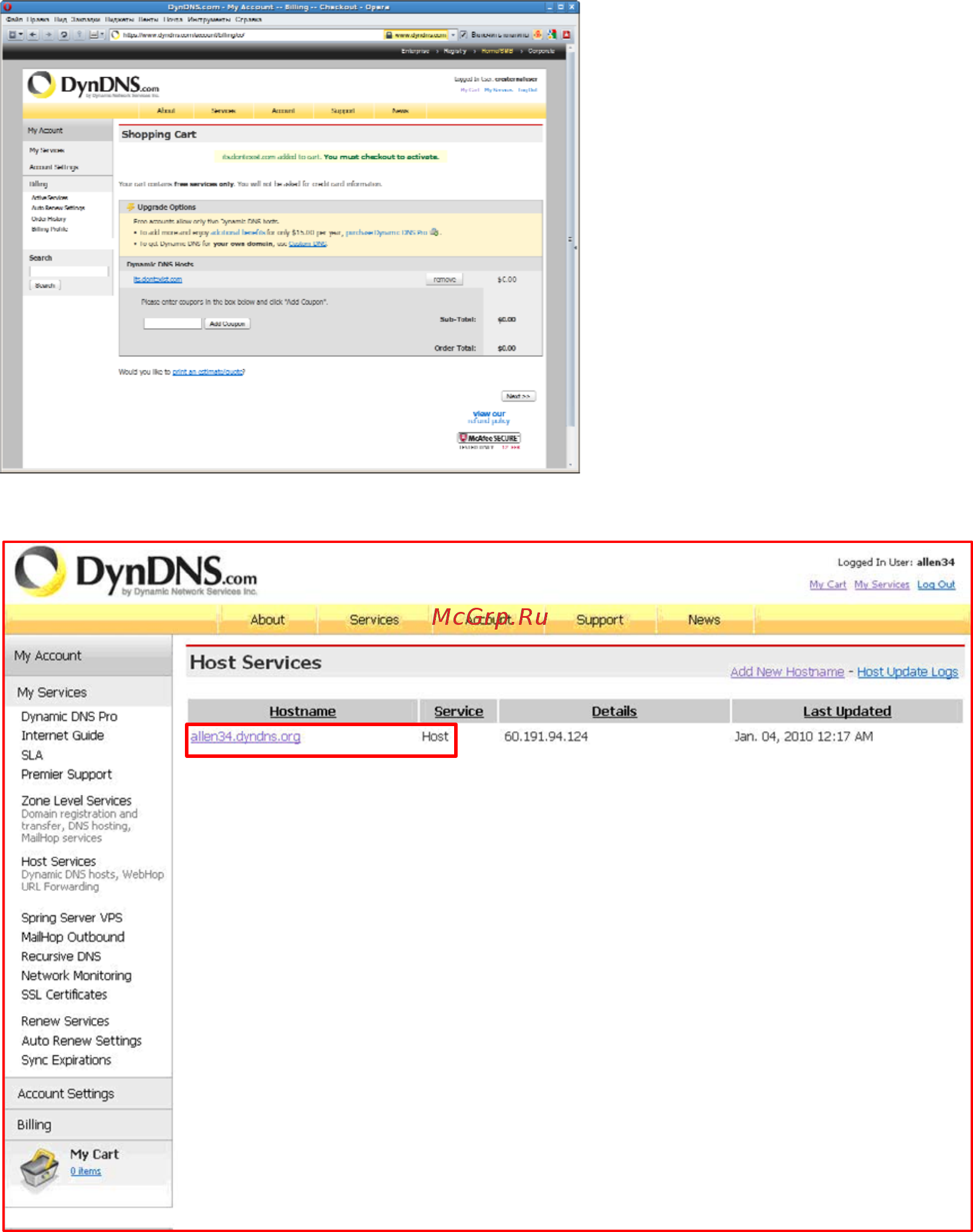Click the grayed up-arrow toolbar icon

click(78, 35)
